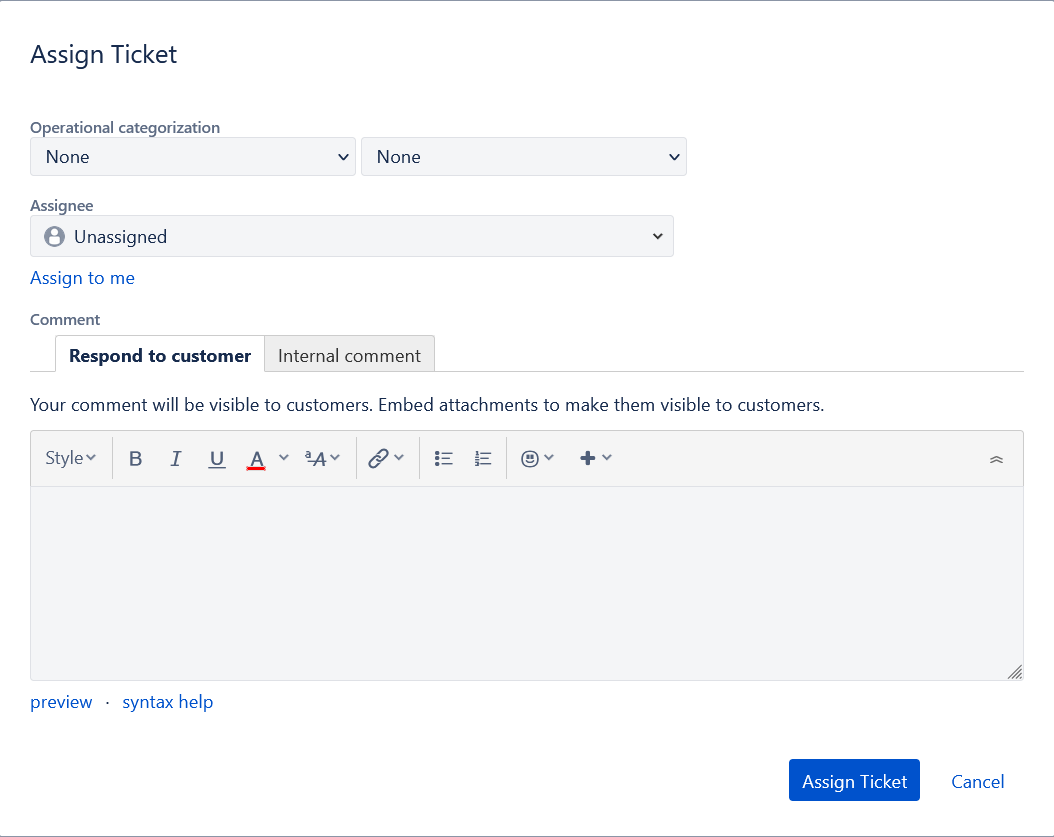Switch to Respond to customer tab
Screen dimensions: 1054x837
(160, 355)
